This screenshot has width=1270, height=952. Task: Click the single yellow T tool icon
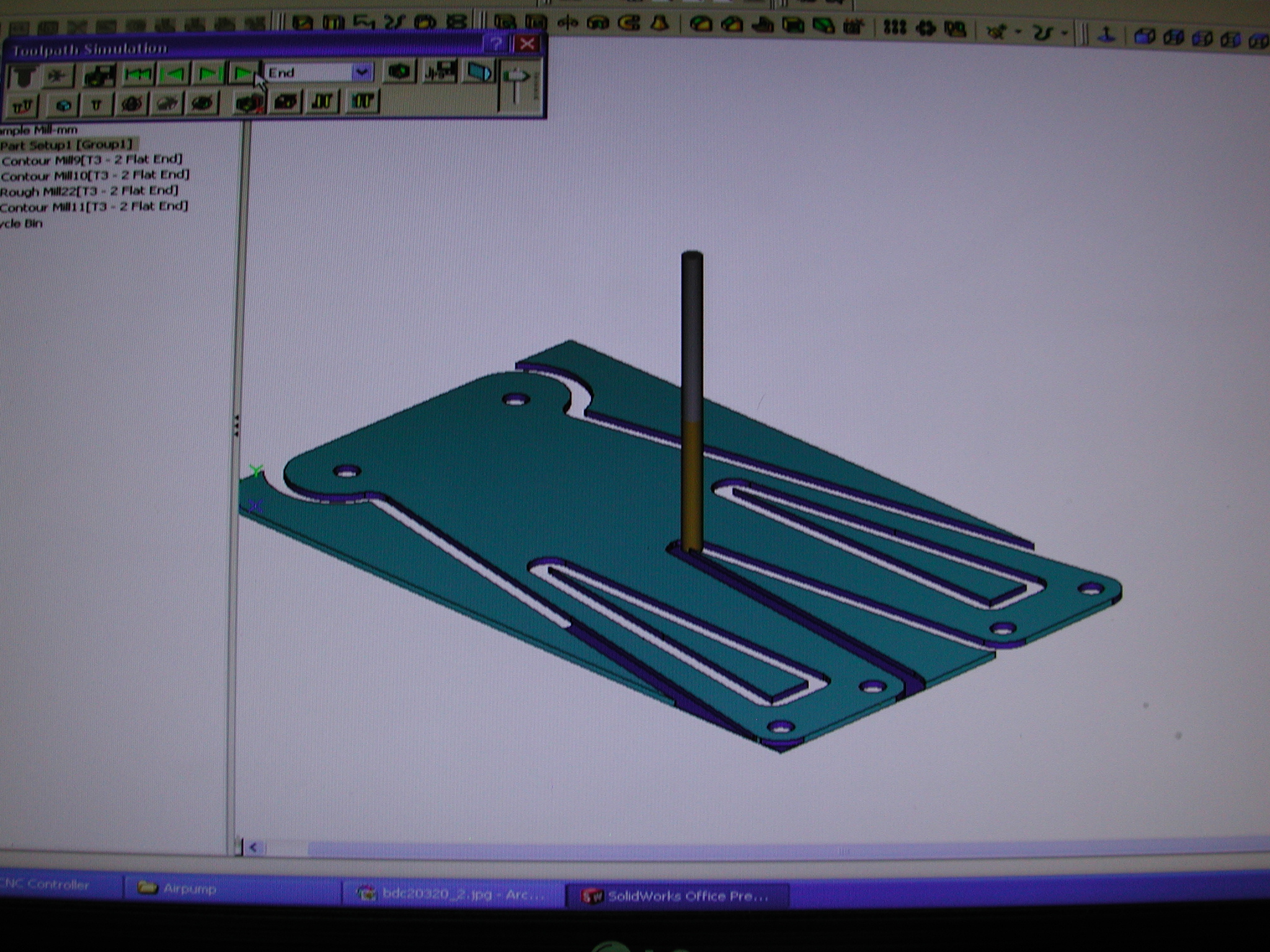[96, 105]
